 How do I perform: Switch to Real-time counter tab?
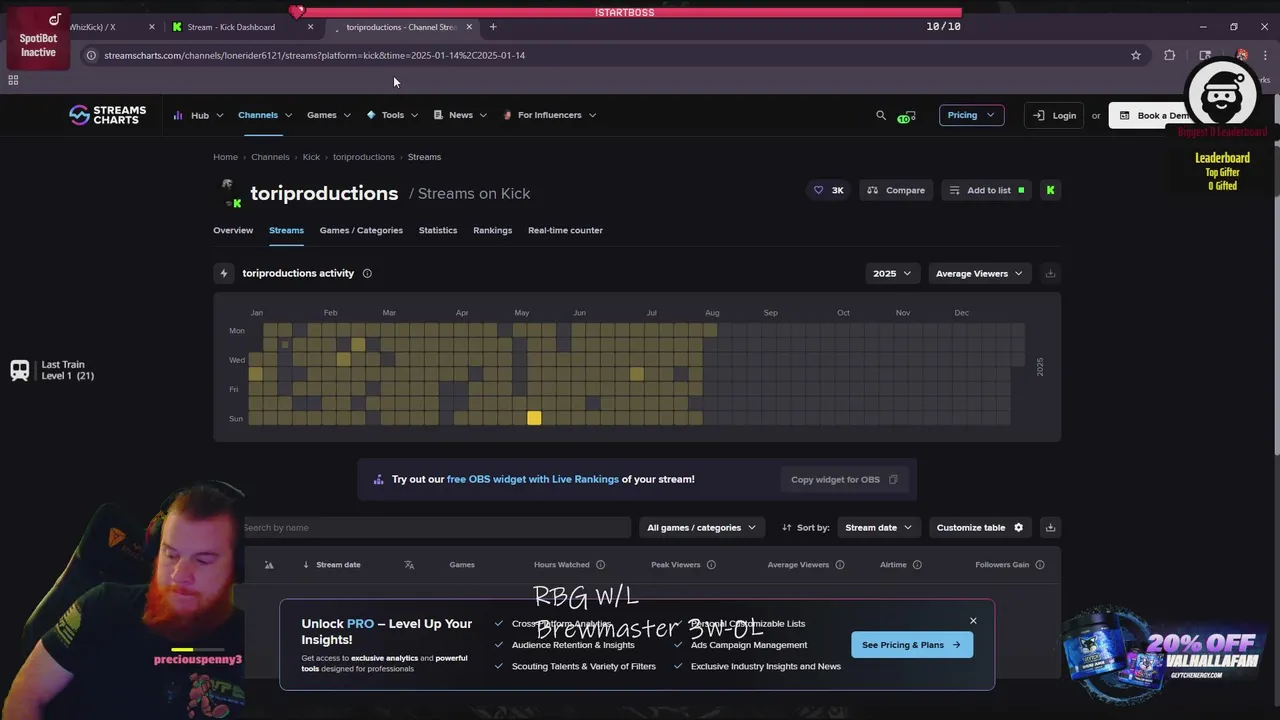pyautogui.click(x=565, y=230)
